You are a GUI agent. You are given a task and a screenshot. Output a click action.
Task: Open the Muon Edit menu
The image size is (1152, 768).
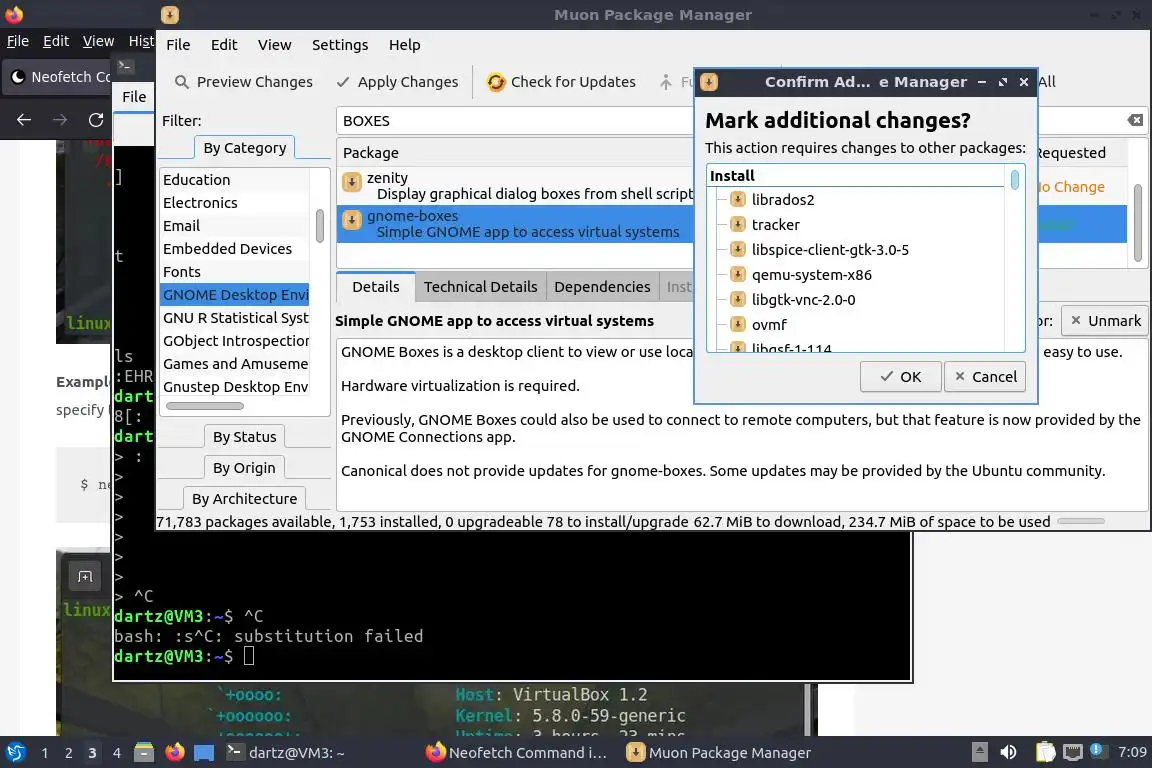coord(224,45)
